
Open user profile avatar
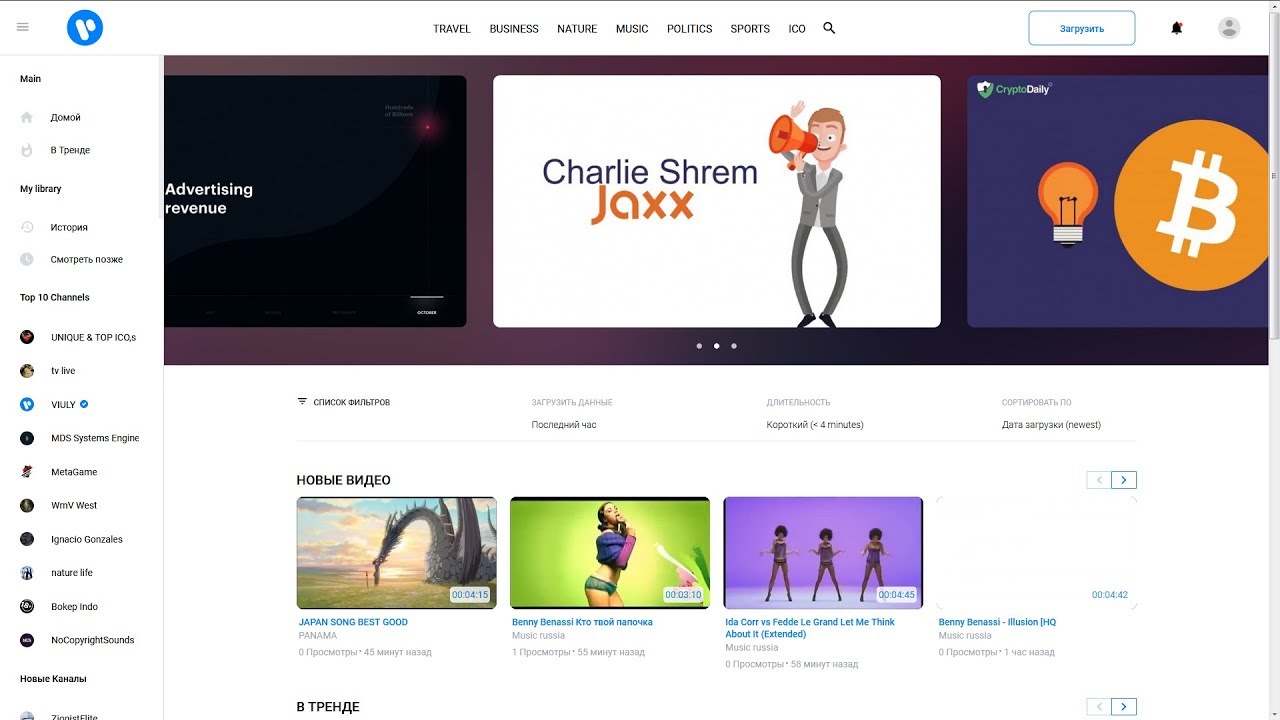coord(1229,28)
